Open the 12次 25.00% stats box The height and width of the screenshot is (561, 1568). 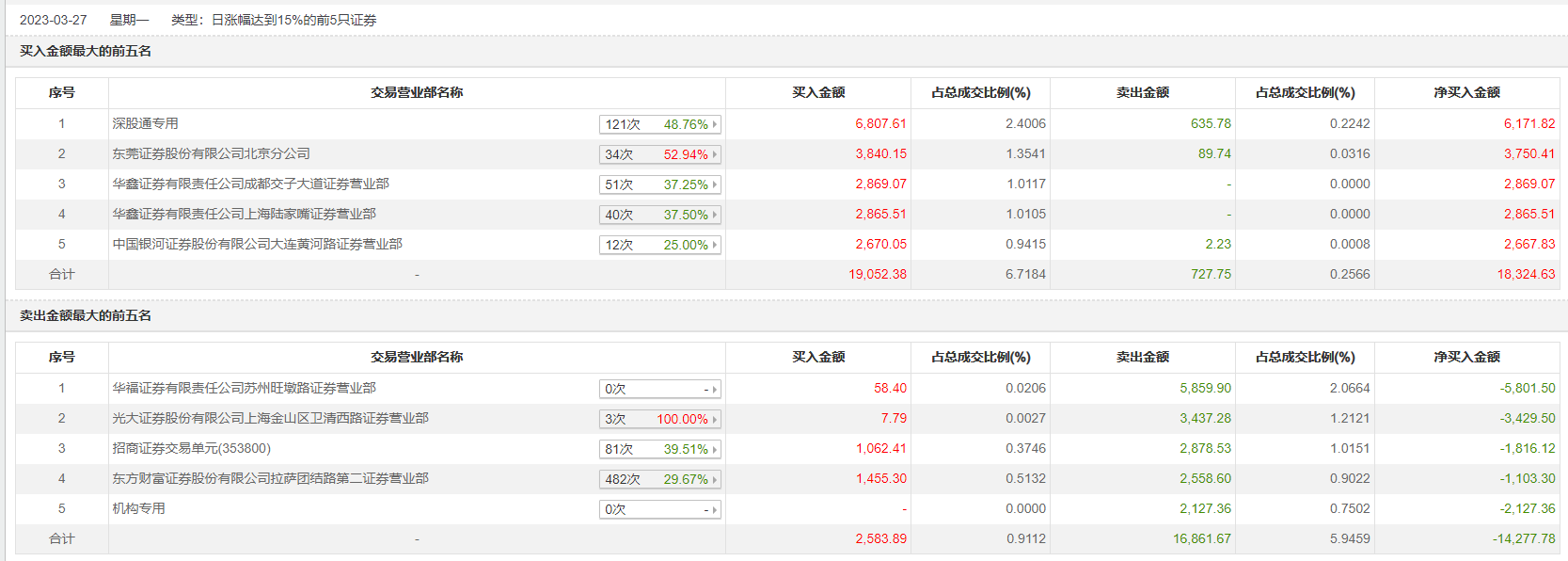pos(659,245)
